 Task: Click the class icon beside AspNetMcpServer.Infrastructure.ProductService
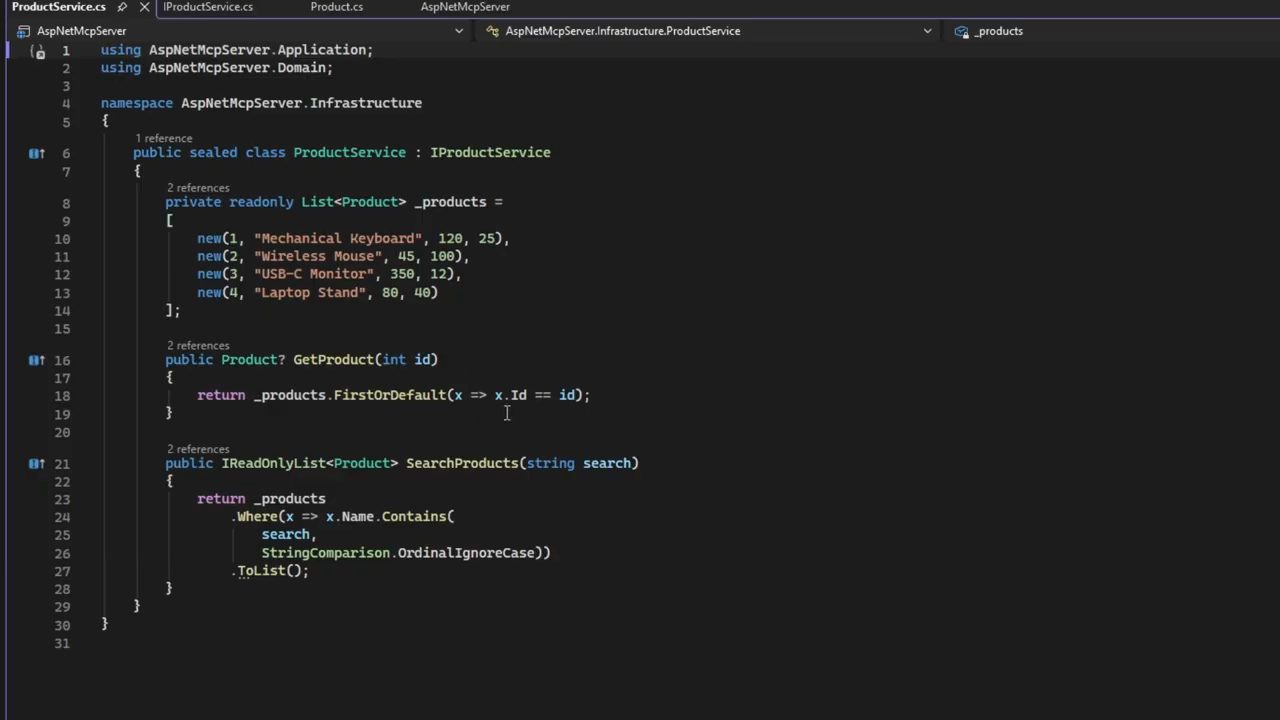click(493, 31)
